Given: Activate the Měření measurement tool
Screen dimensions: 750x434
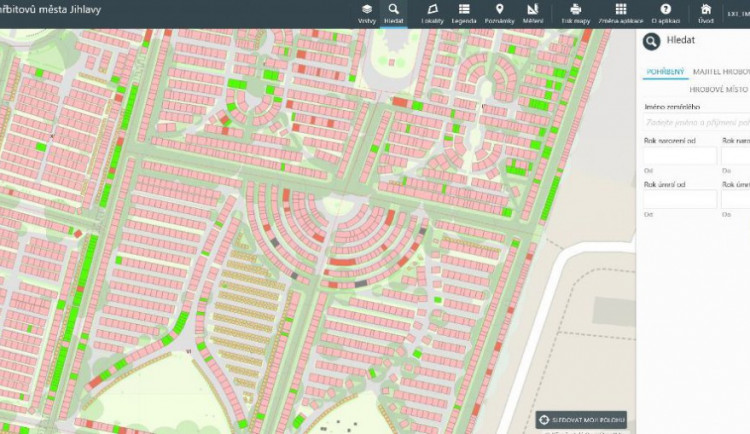Looking at the screenshot, I should [x=533, y=12].
